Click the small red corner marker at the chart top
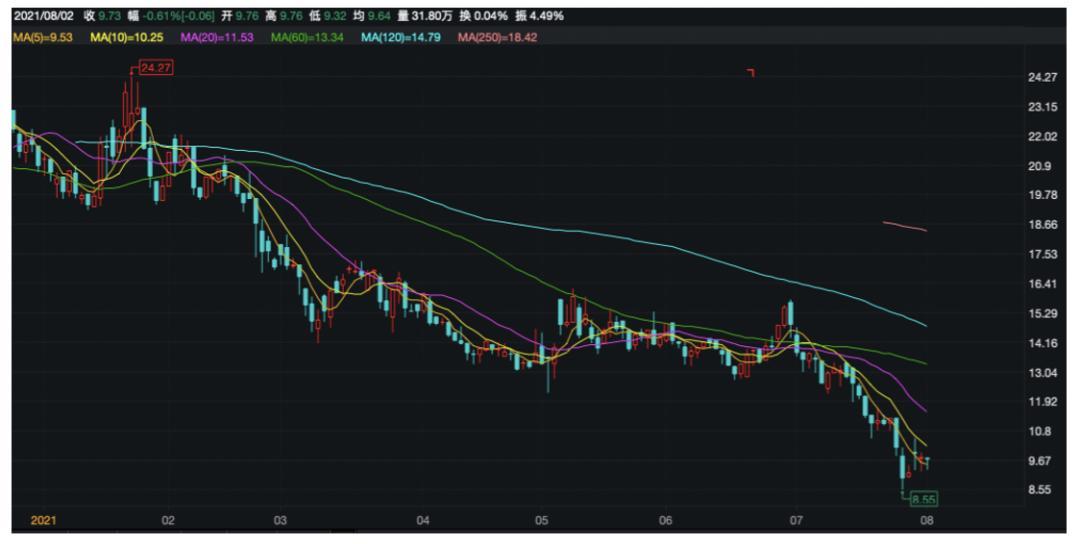Image resolution: width=1080 pixels, height=544 pixels. click(x=751, y=73)
